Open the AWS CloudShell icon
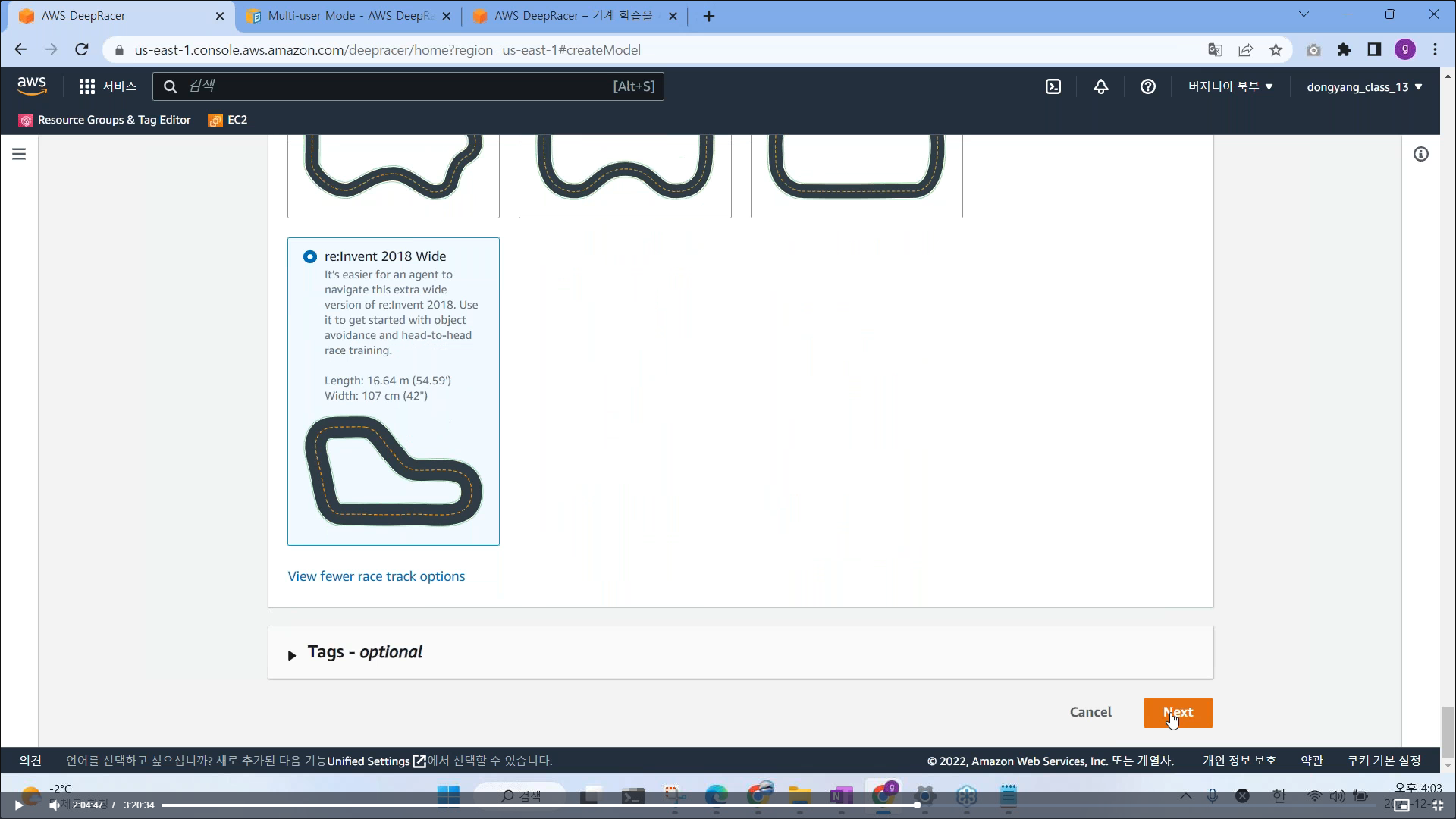The height and width of the screenshot is (819, 1456). click(x=1053, y=86)
